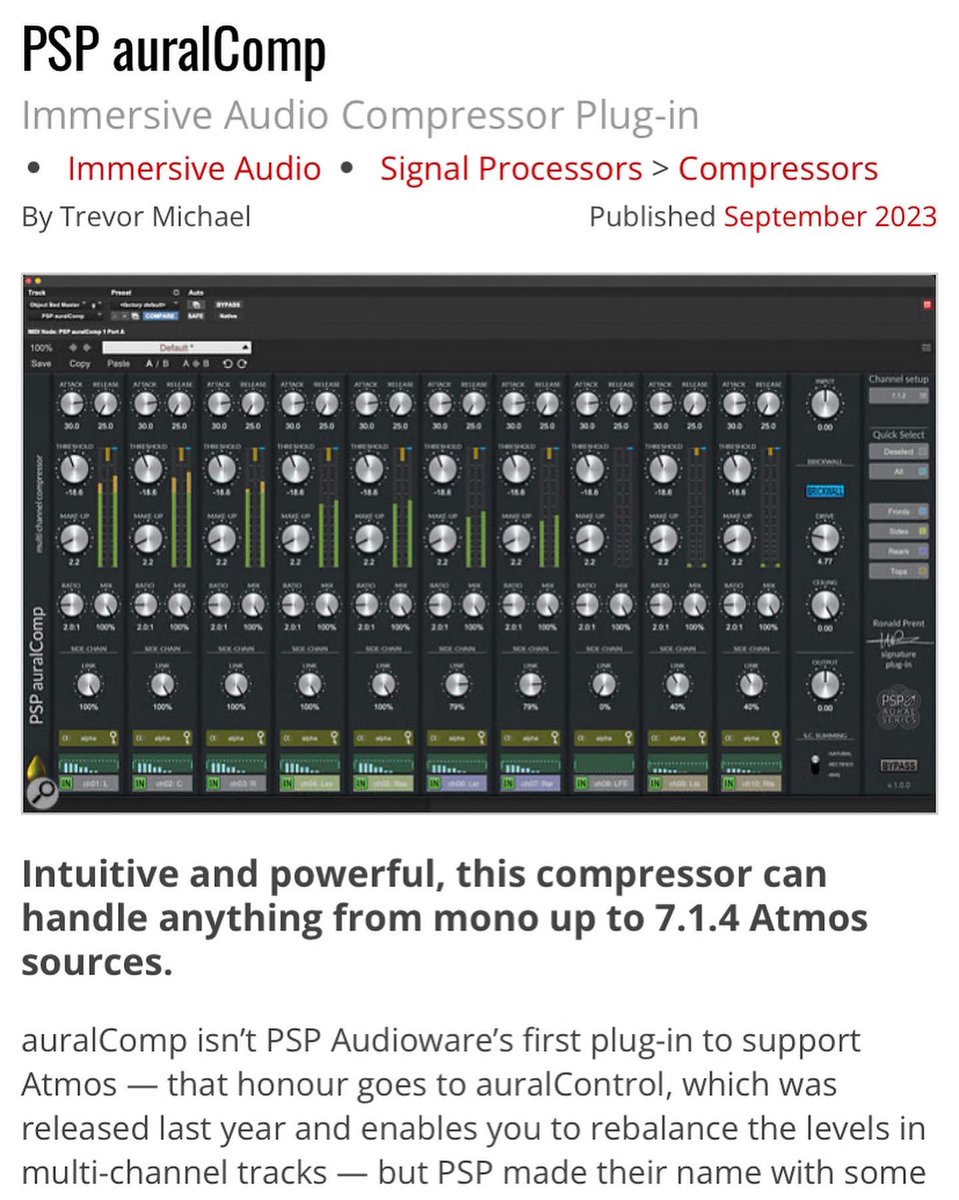Toggle SAFE mode in the plugin header
Viewport: 959px width, 1200px height.
[x=196, y=316]
